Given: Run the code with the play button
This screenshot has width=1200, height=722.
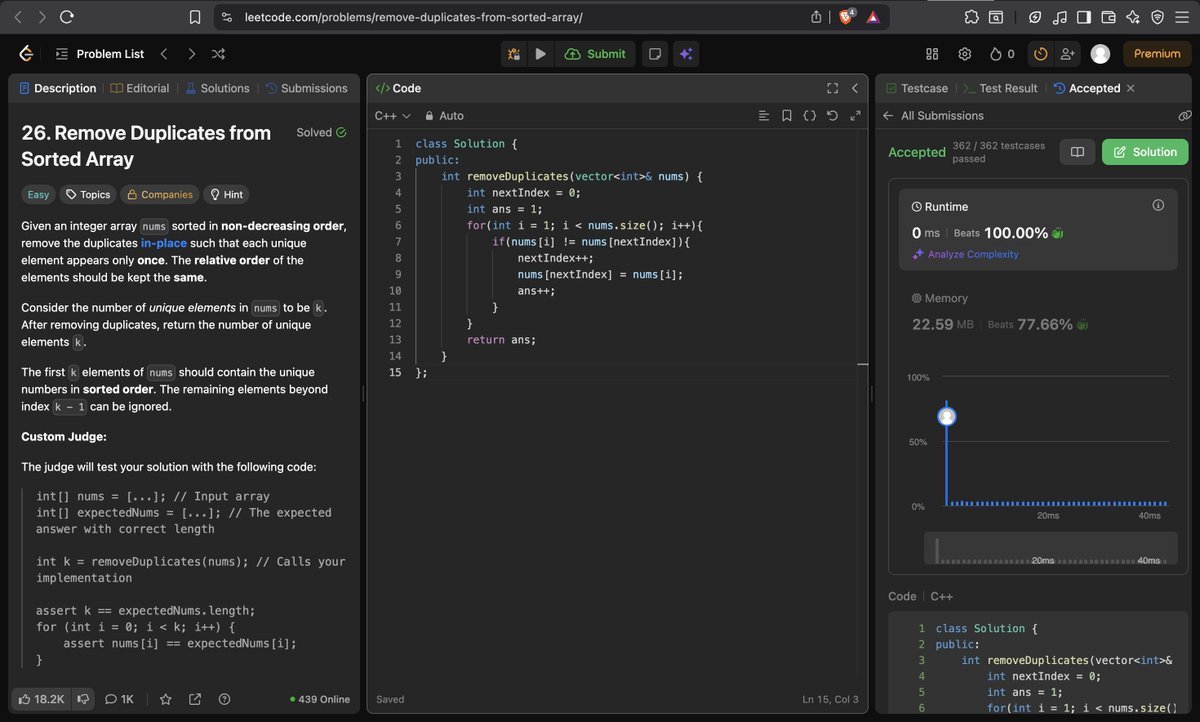Looking at the screenshot, I should pos(541,54).
